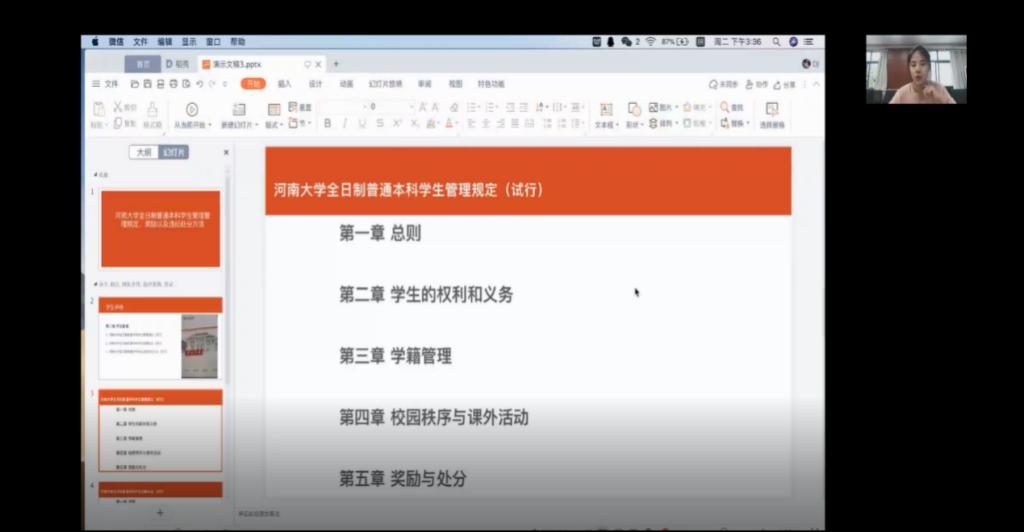Open the Insert (插入) ribbon tab
1024x532 pixels.
[x=285, y=84]
